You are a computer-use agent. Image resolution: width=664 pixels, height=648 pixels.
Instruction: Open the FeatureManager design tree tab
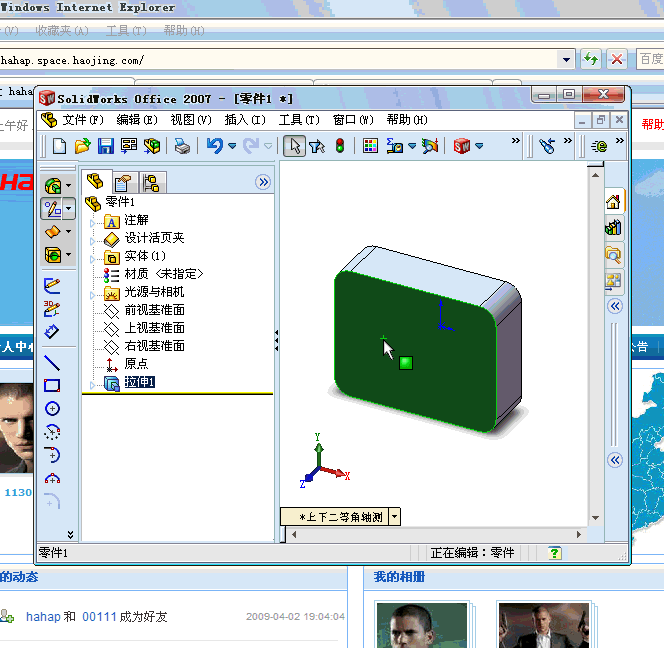click(x=96, y=182)
